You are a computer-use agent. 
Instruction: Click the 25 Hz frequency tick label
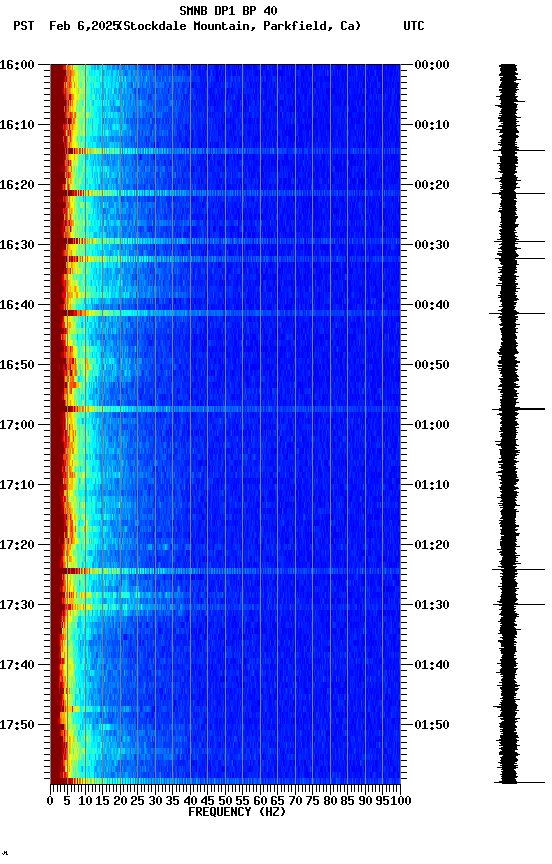point(138,801)
